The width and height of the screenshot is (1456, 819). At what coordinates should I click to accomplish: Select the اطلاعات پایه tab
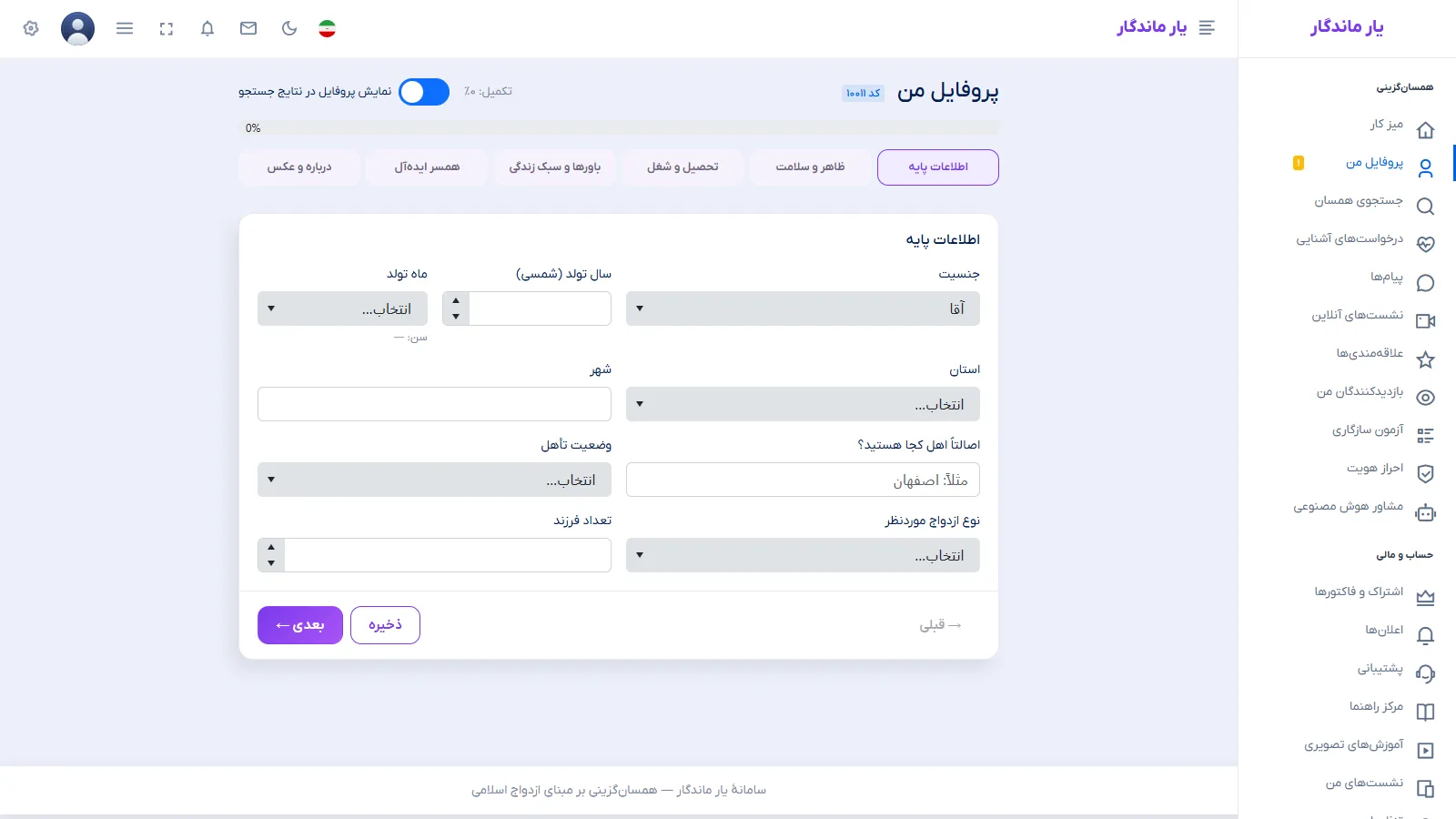click(938, 167)
